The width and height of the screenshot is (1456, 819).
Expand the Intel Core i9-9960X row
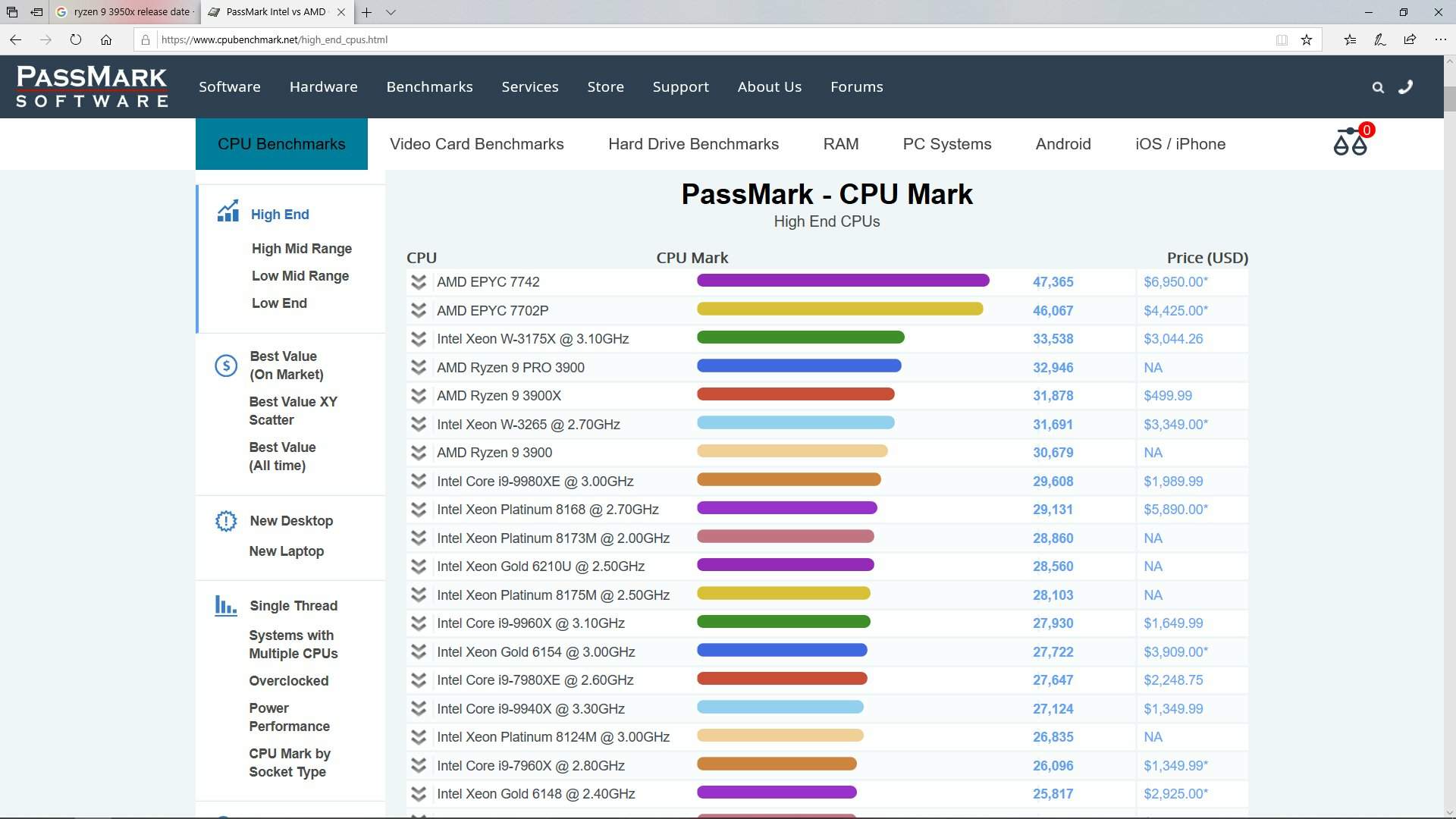pyautogui.click(x=418, y=623)
